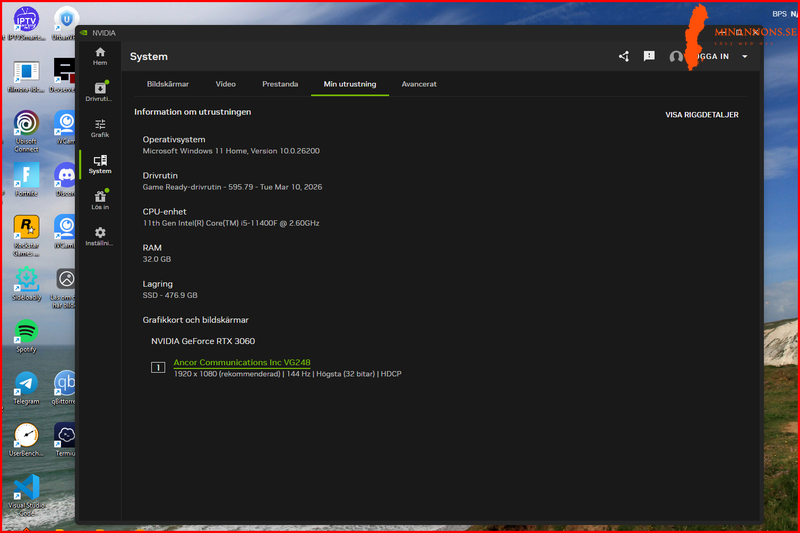Open Telegram desktop shortcut

[26, 388]
